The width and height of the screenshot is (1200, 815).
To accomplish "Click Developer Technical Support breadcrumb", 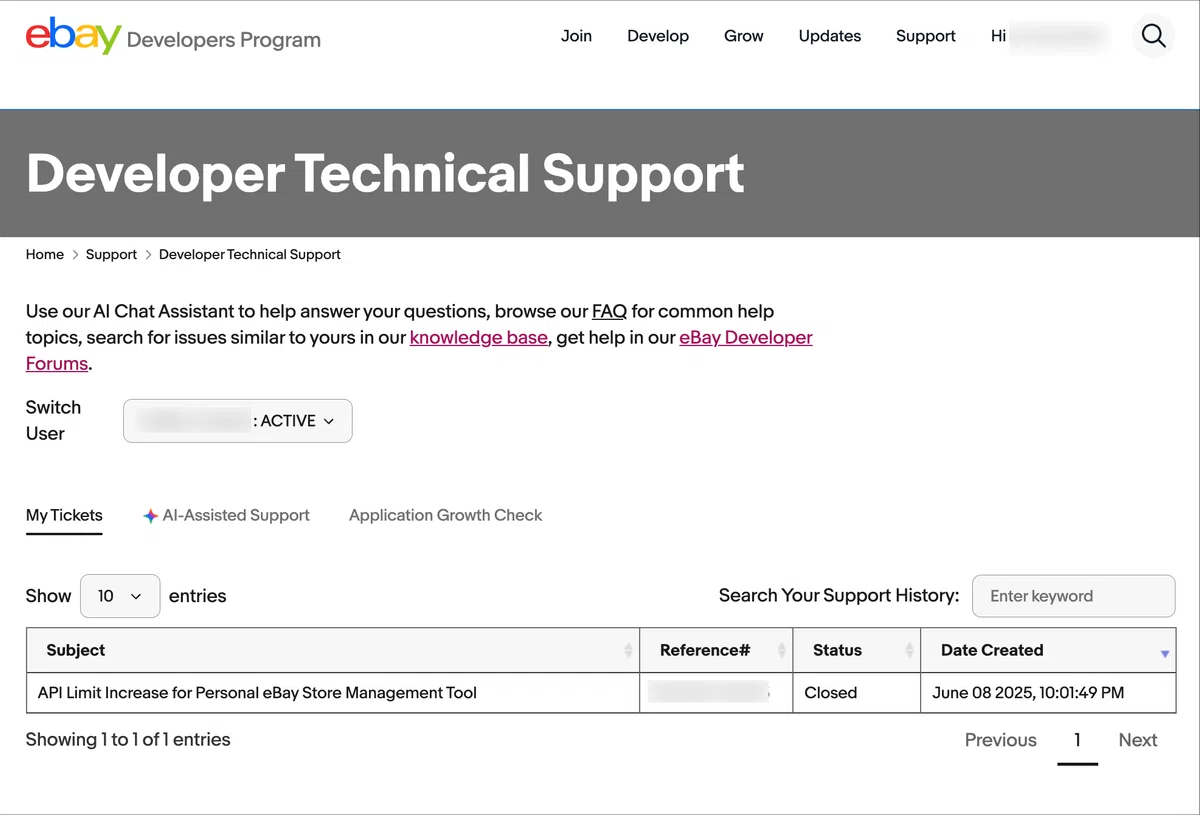I will [x=250, y=255].
